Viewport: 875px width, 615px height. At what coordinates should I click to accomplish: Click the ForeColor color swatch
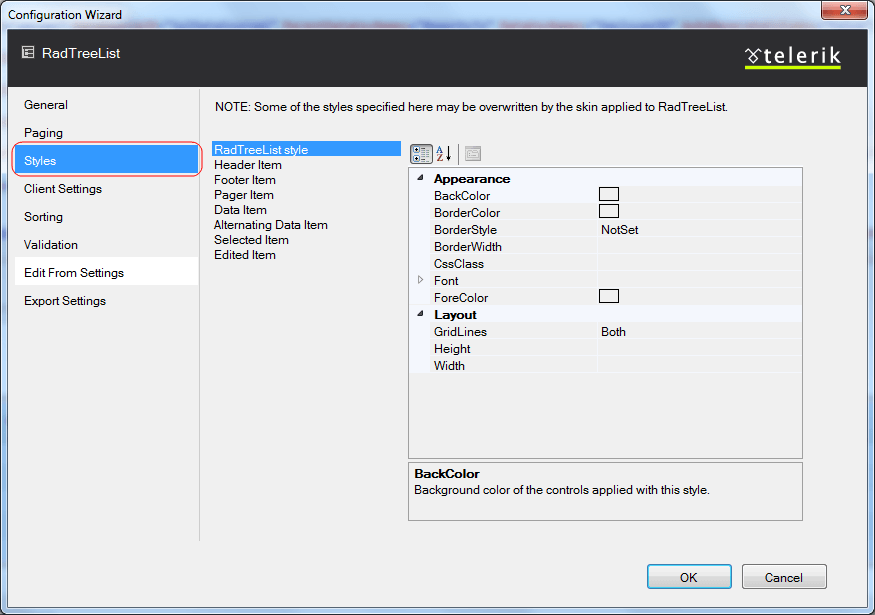point(609,296)
